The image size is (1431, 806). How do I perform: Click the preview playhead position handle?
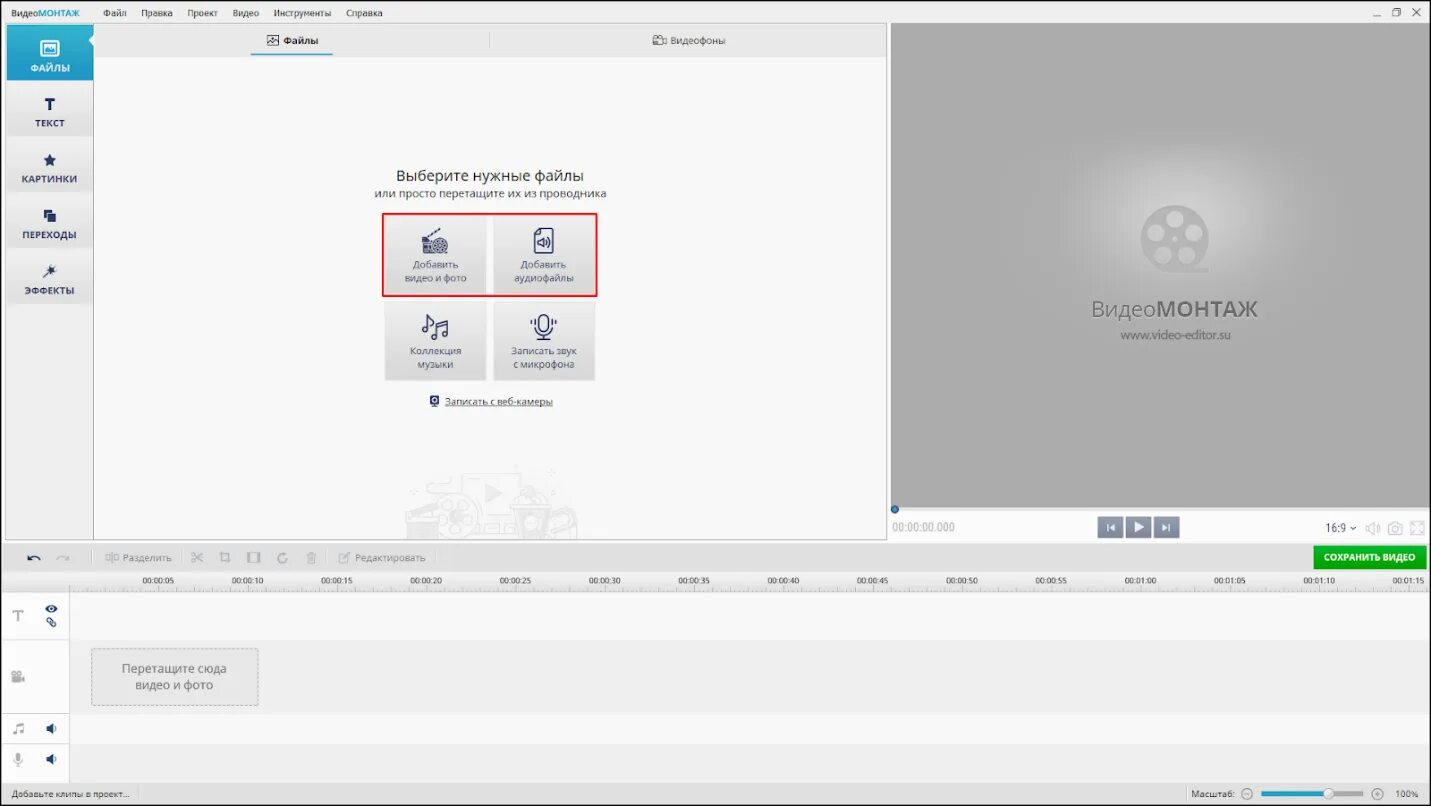(895, 509)
